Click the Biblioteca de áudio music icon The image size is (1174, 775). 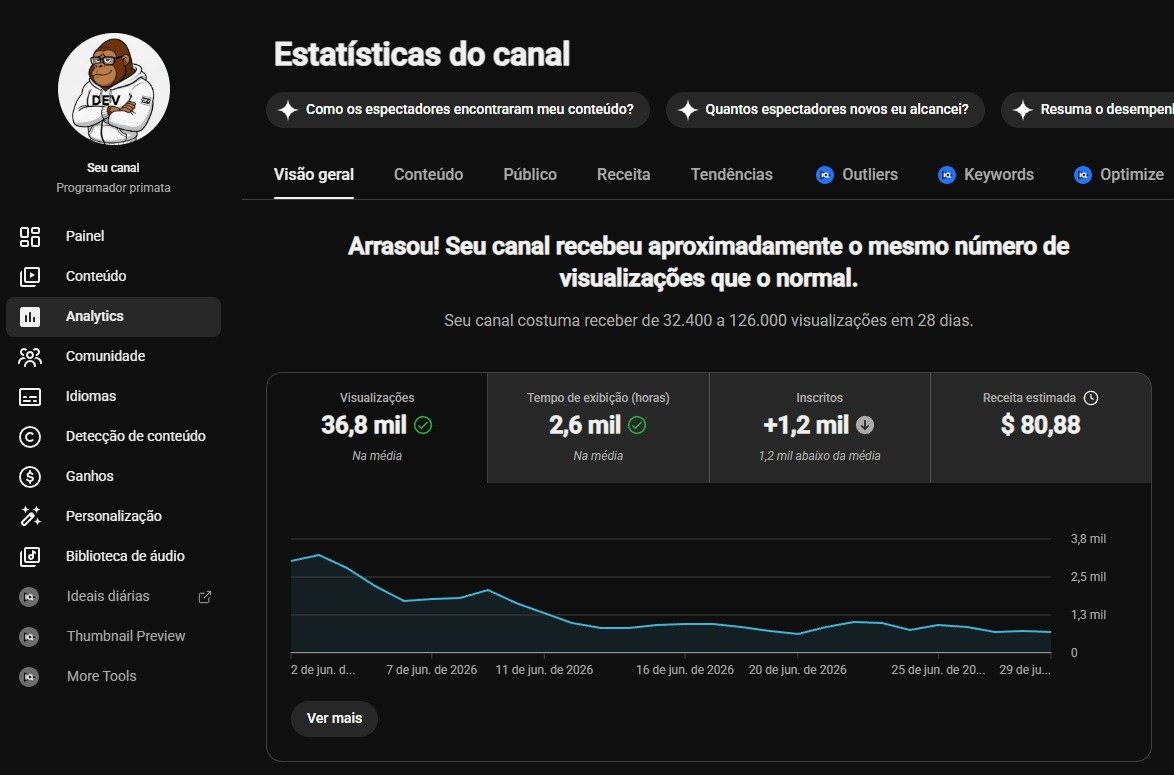click(30, 556)
